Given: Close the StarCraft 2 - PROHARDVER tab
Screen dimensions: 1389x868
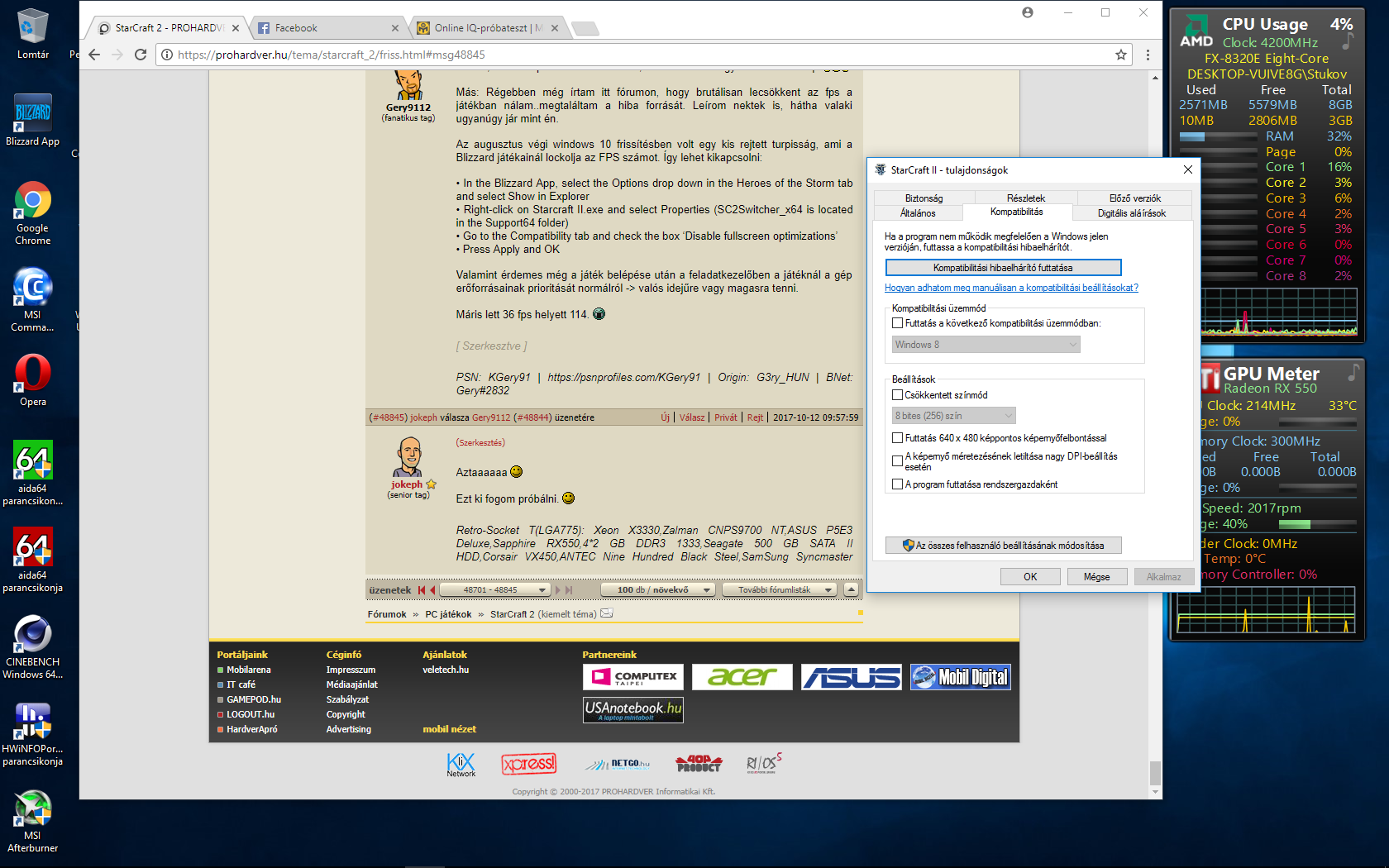Looking at the screenshot, I should click(236, 28).
